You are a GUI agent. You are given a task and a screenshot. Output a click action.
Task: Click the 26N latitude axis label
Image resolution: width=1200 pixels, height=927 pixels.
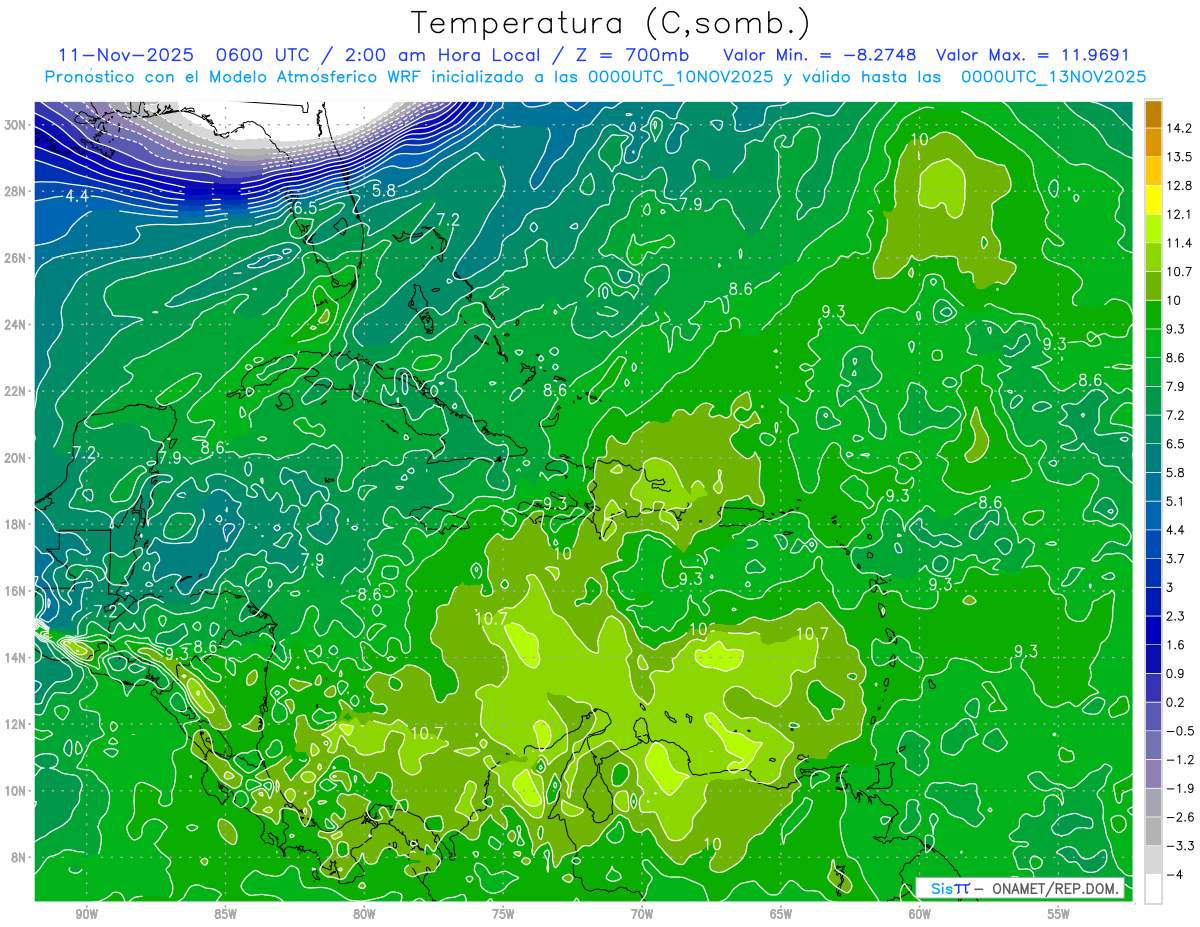[x=16, y=258]
